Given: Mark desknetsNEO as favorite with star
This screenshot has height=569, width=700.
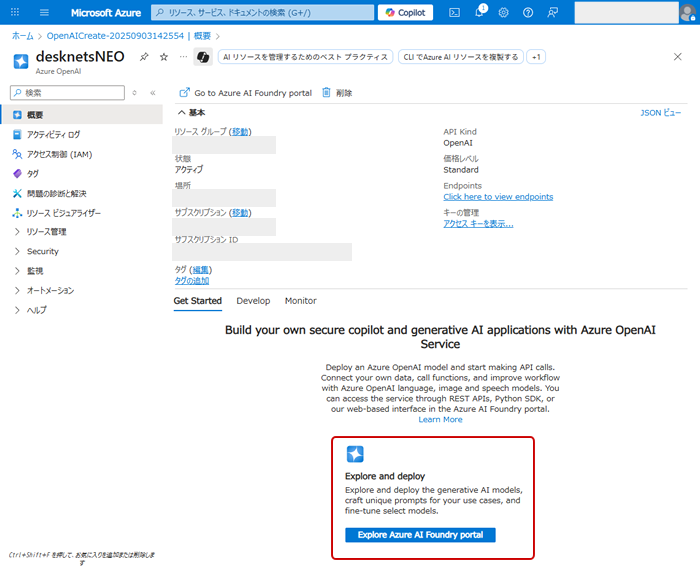Looking at the screenshot, I should tap(164, 57).
